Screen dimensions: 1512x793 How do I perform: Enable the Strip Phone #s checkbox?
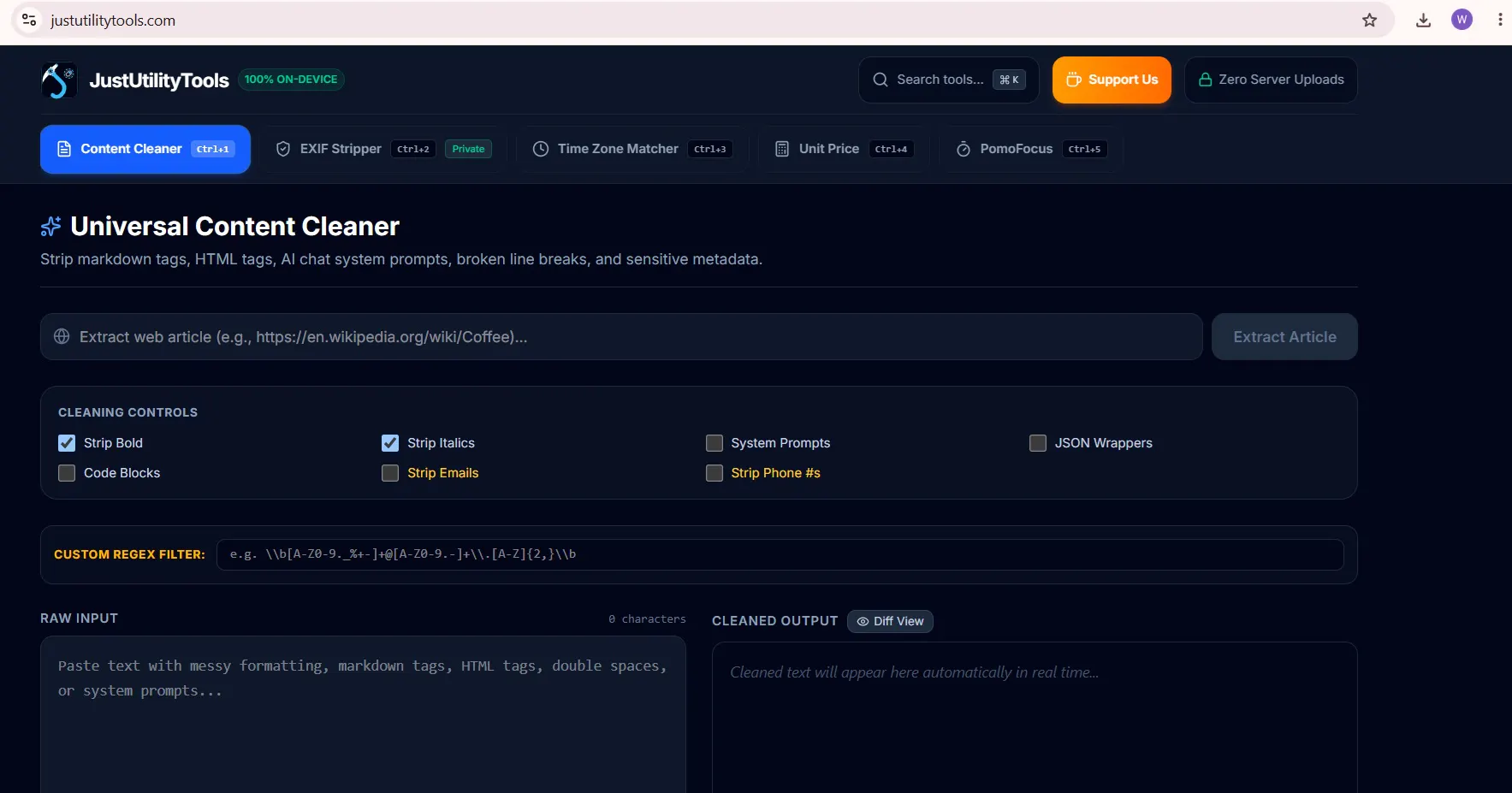point(714,473)
